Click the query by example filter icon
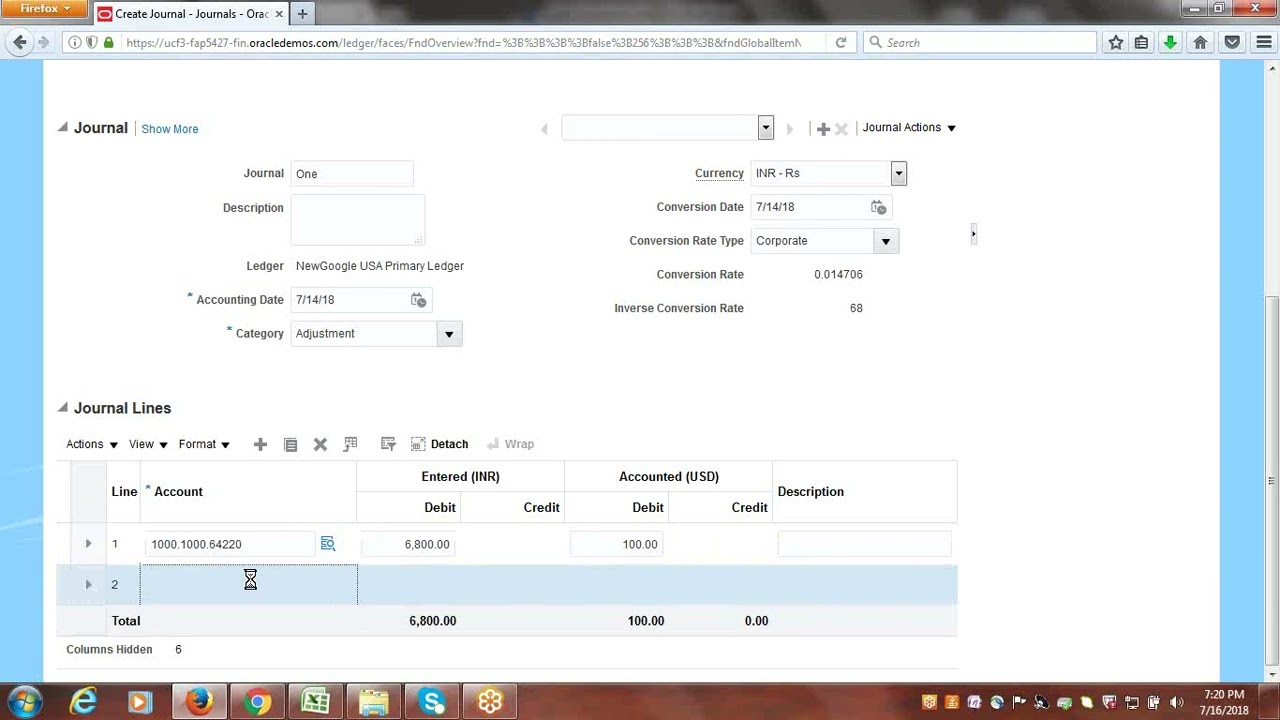Image resolution: width=1280 pixels, height=720 pixels. click(x=388, y=444)
